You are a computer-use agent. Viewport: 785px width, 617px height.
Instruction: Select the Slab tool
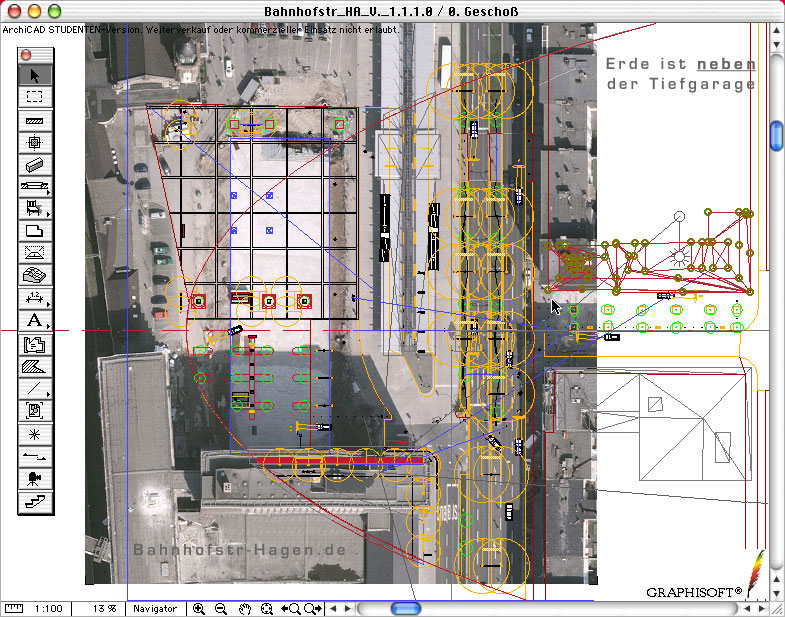(35, 232)
